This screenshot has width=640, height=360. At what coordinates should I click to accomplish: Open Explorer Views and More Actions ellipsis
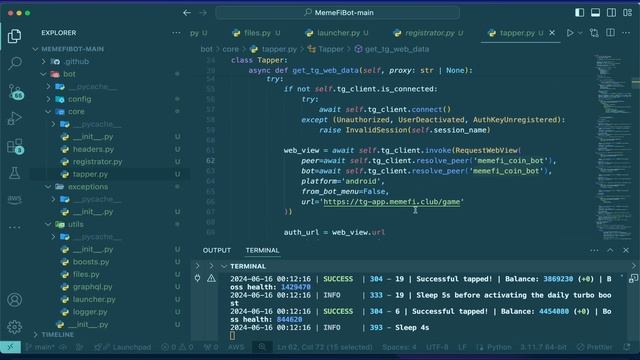(176, 33)
